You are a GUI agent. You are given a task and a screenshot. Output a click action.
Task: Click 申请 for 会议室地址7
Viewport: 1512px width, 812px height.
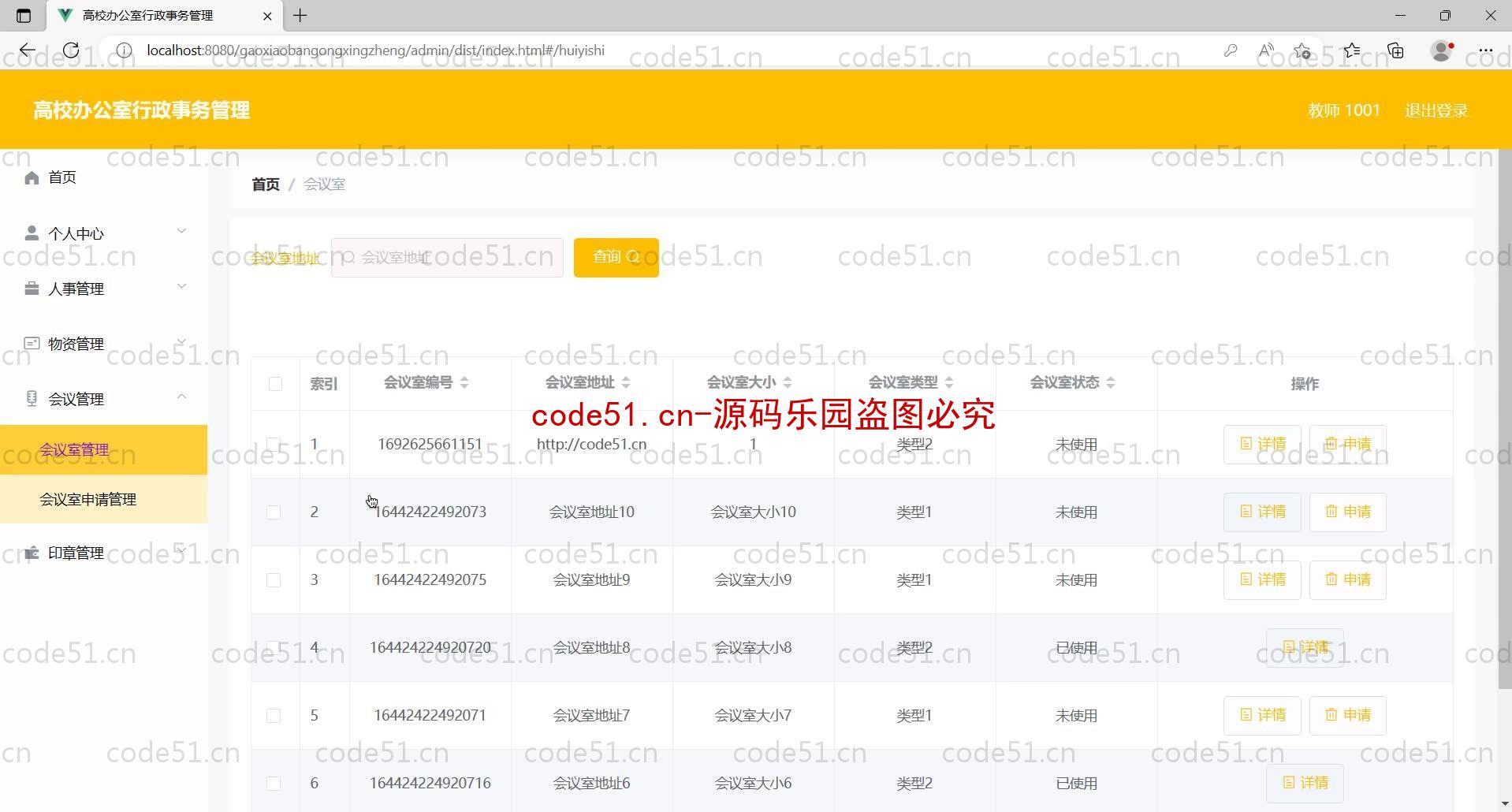(1347, 715)
